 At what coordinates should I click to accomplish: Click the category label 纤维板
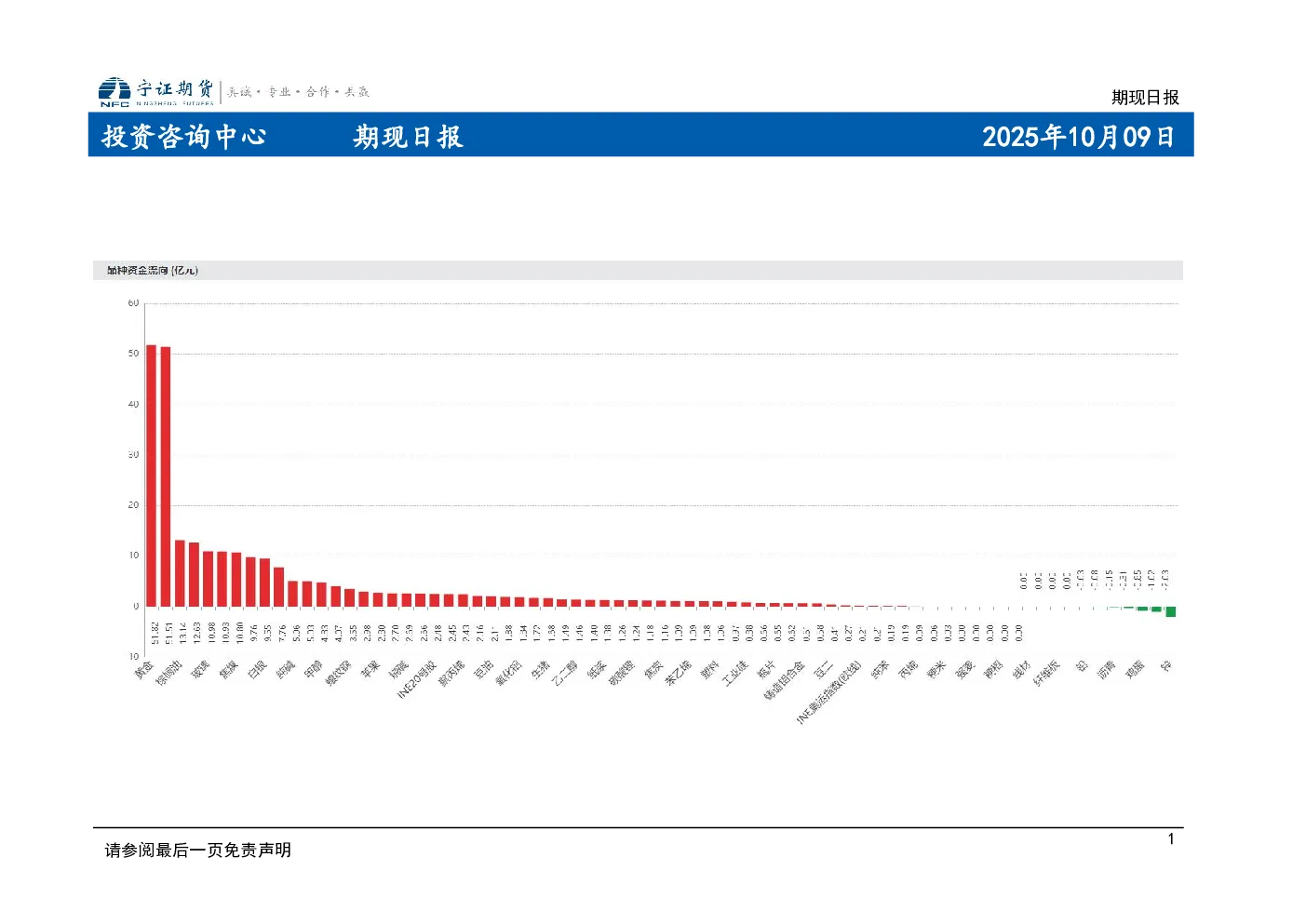1047,673
